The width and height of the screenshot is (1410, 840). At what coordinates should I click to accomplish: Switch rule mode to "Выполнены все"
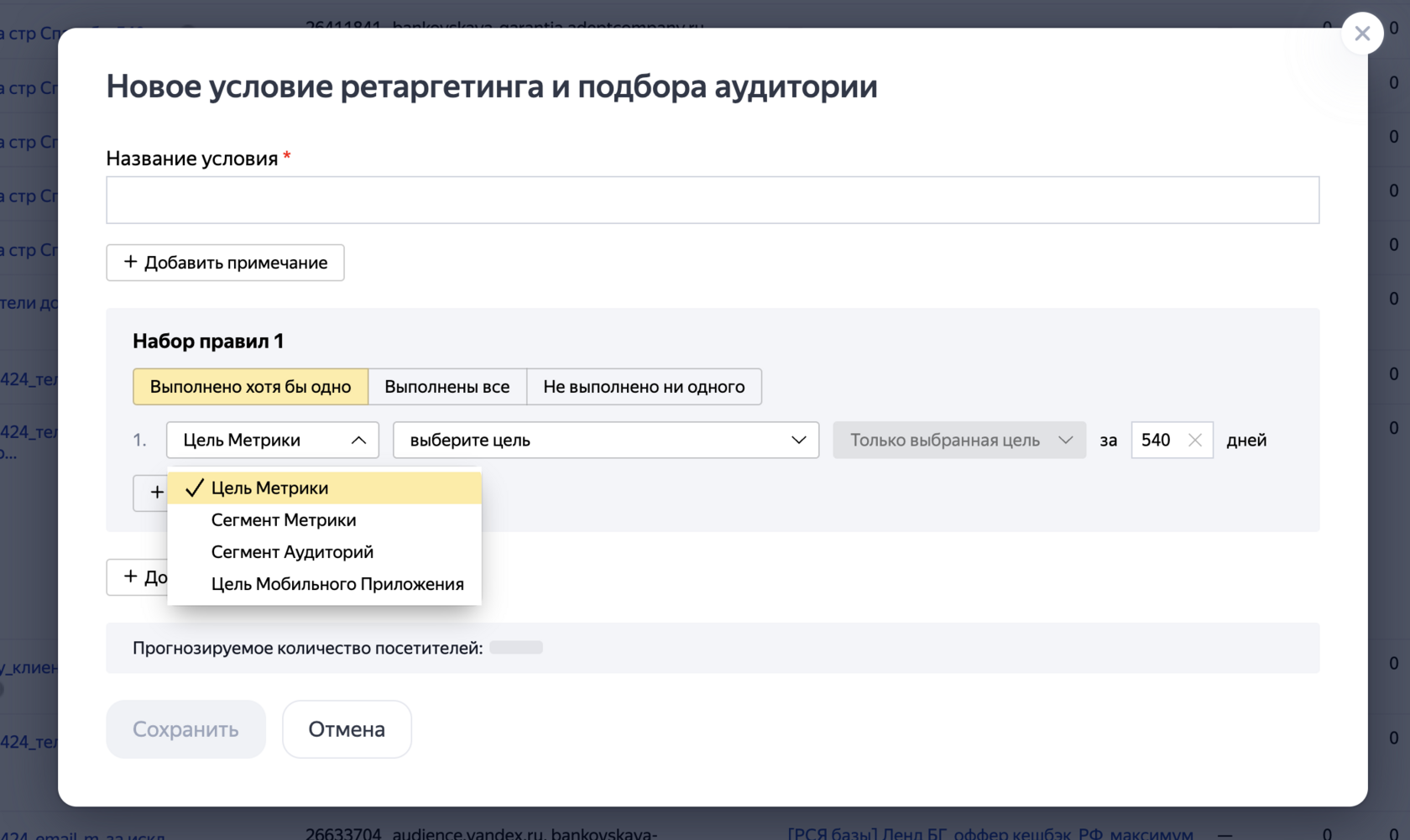(446, 387)
